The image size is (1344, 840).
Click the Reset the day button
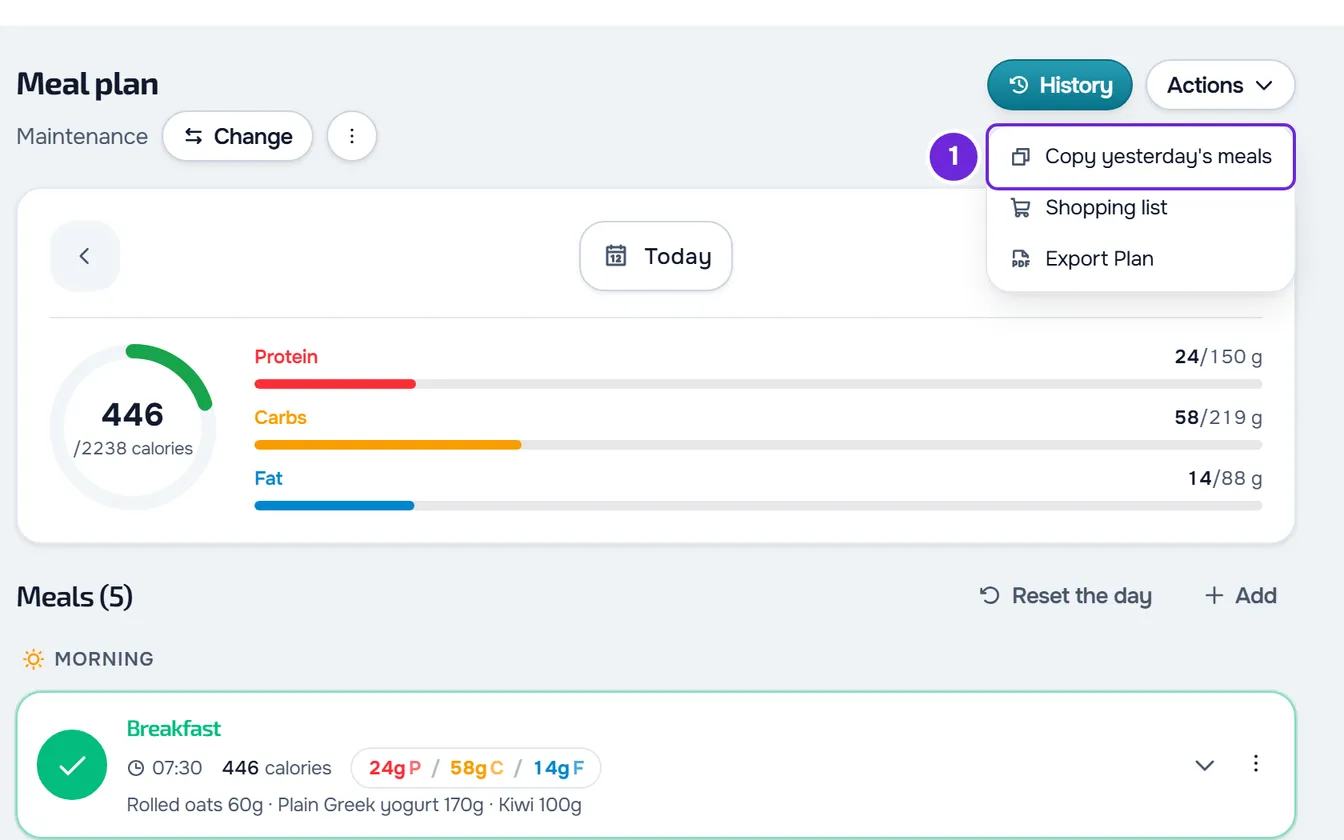[1066, 596]
